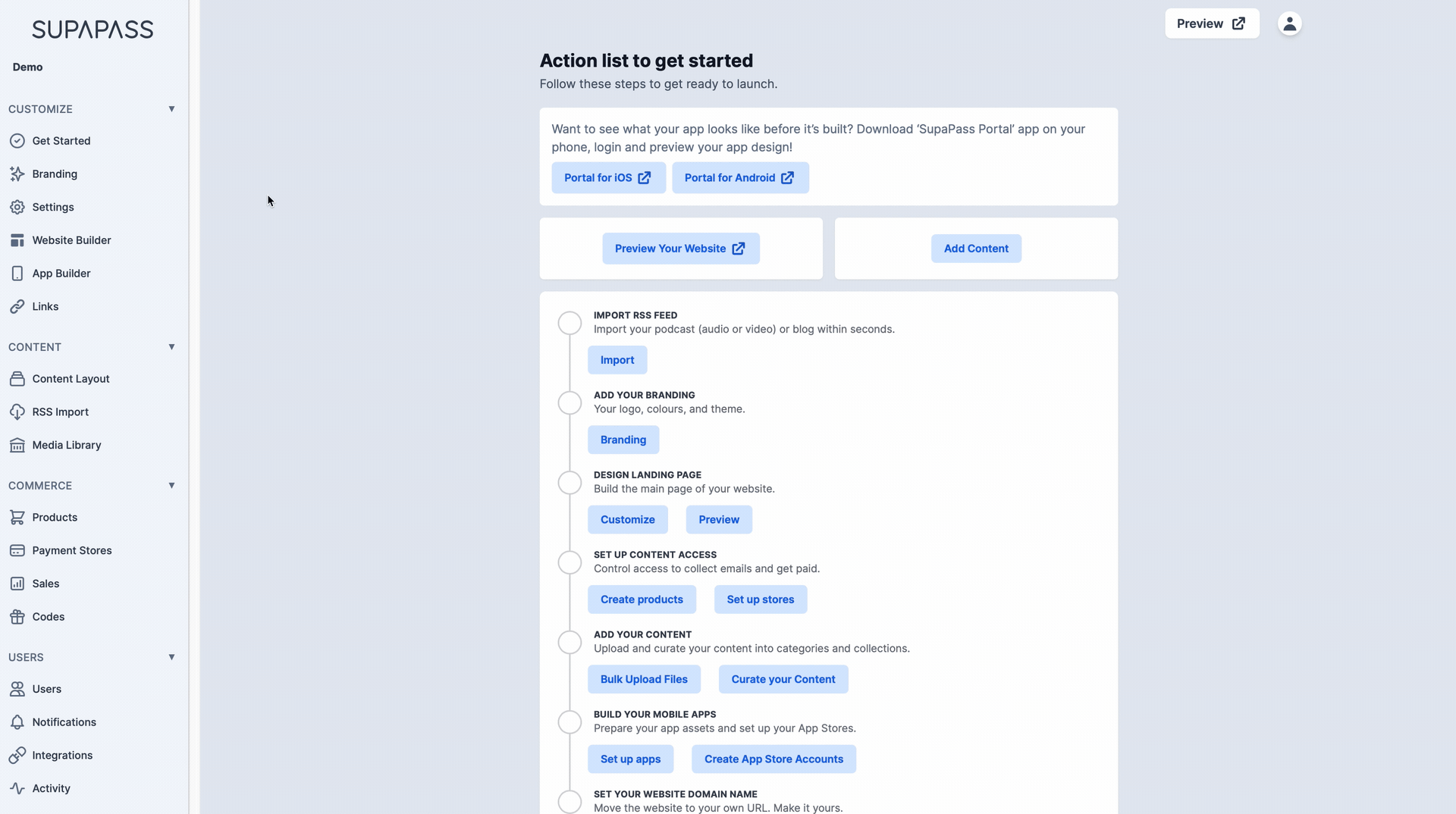Collapse the Content sidebar section

171,347
